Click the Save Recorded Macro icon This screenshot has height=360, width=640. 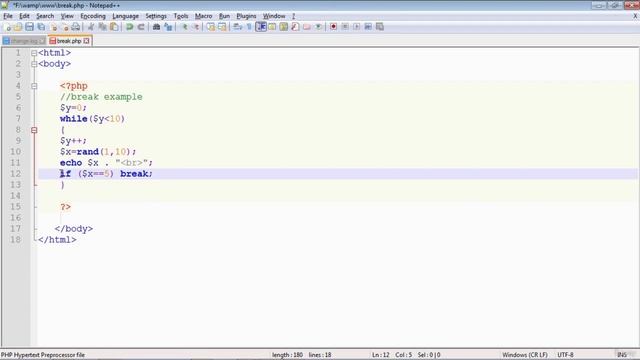coord(380,27)
